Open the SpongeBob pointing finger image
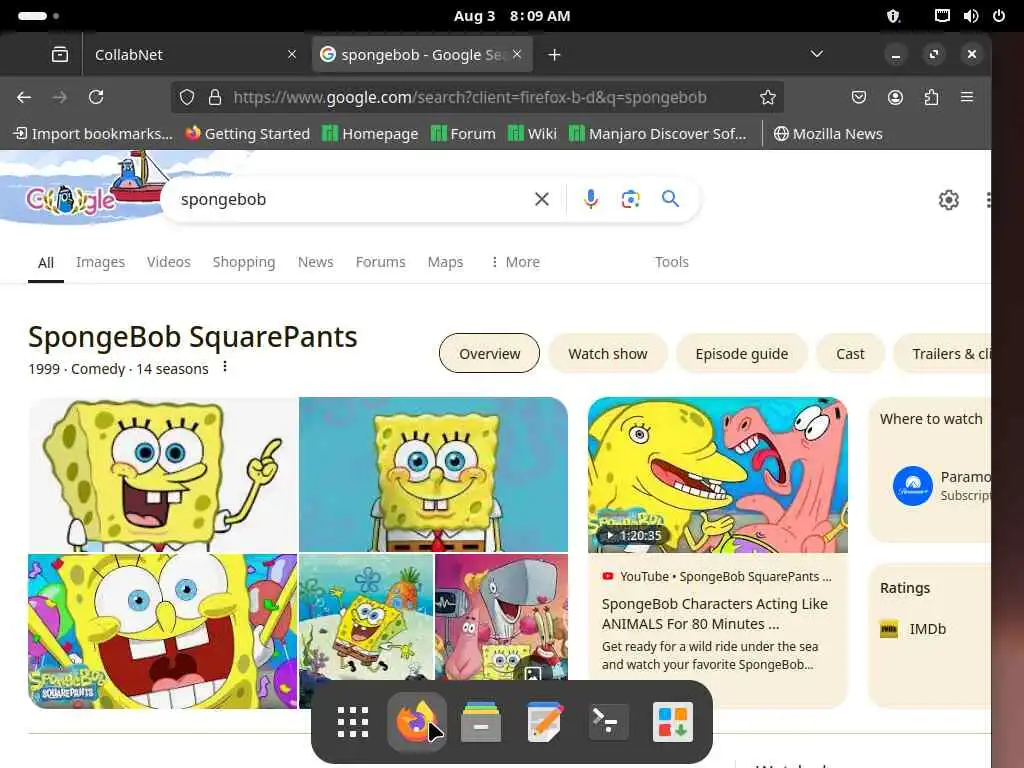Viewport: 1024px width, 768px height. 163,475
